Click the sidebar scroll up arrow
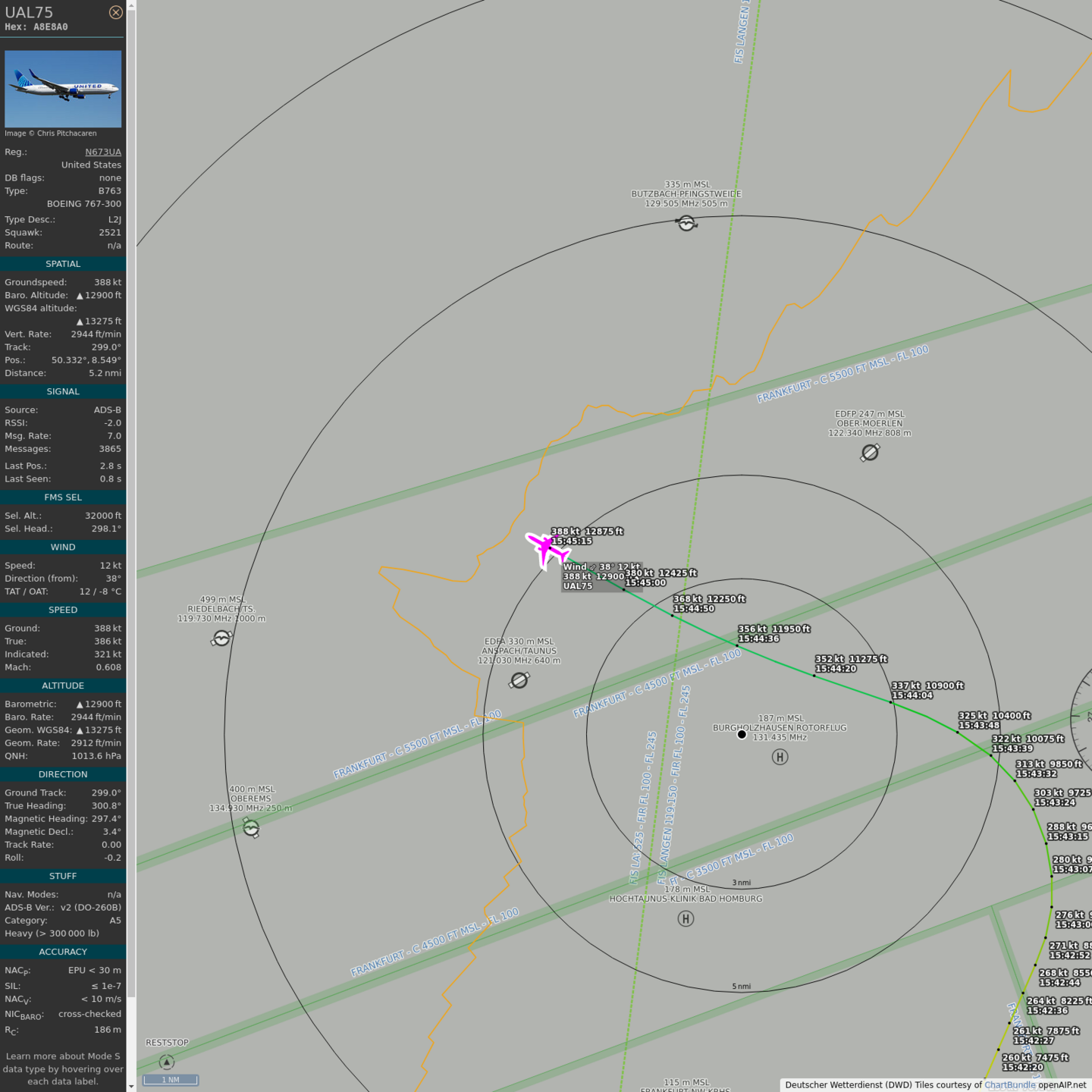 click(131, 5)
